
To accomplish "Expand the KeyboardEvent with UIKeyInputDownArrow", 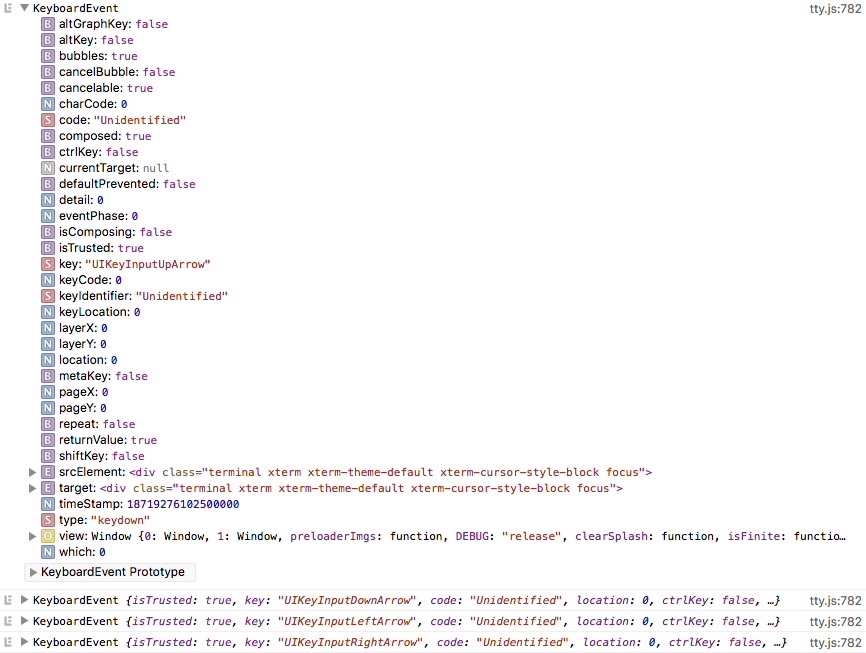I will pos(22,600).
